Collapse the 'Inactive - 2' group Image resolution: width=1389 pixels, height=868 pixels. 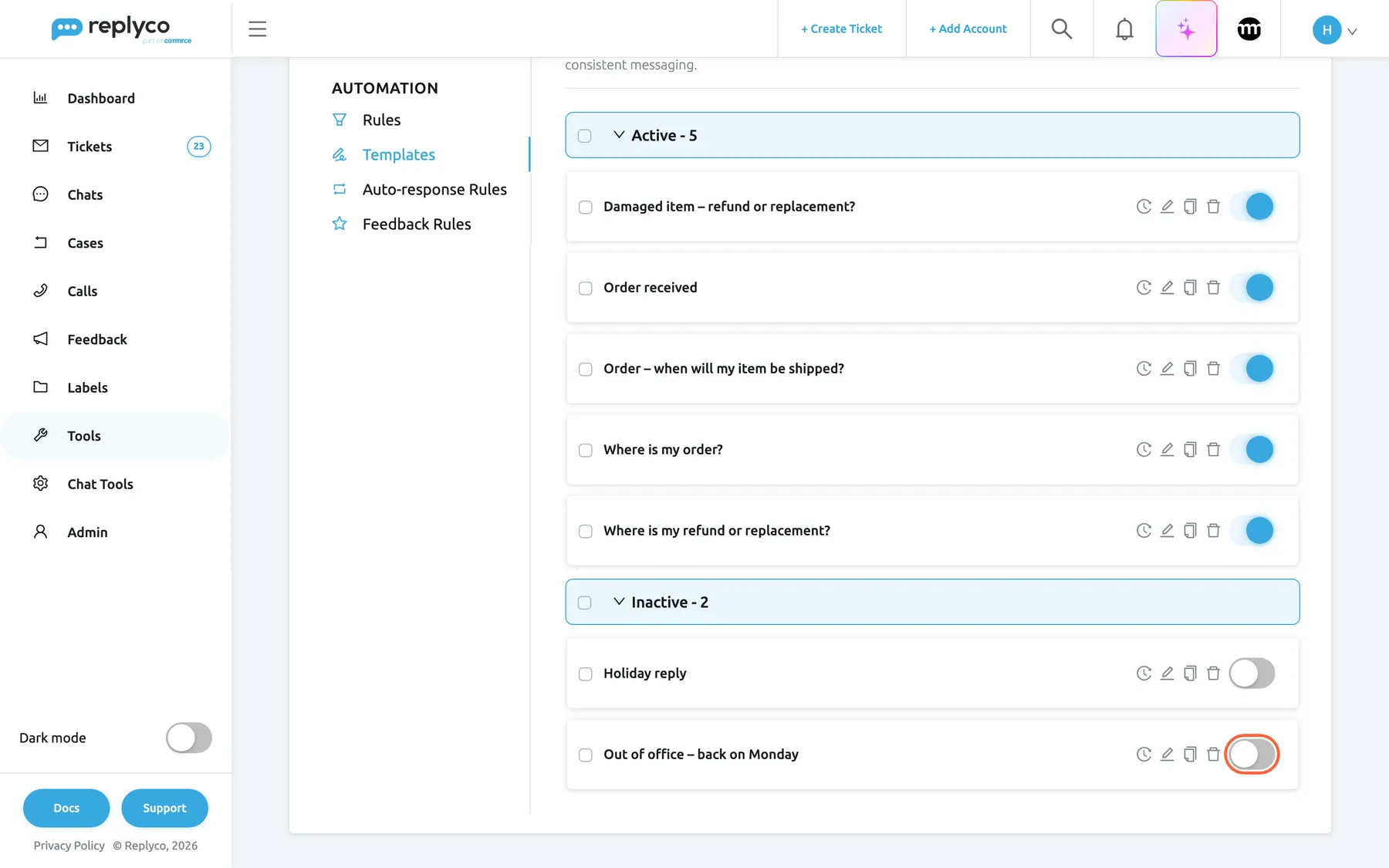[619, 601]
